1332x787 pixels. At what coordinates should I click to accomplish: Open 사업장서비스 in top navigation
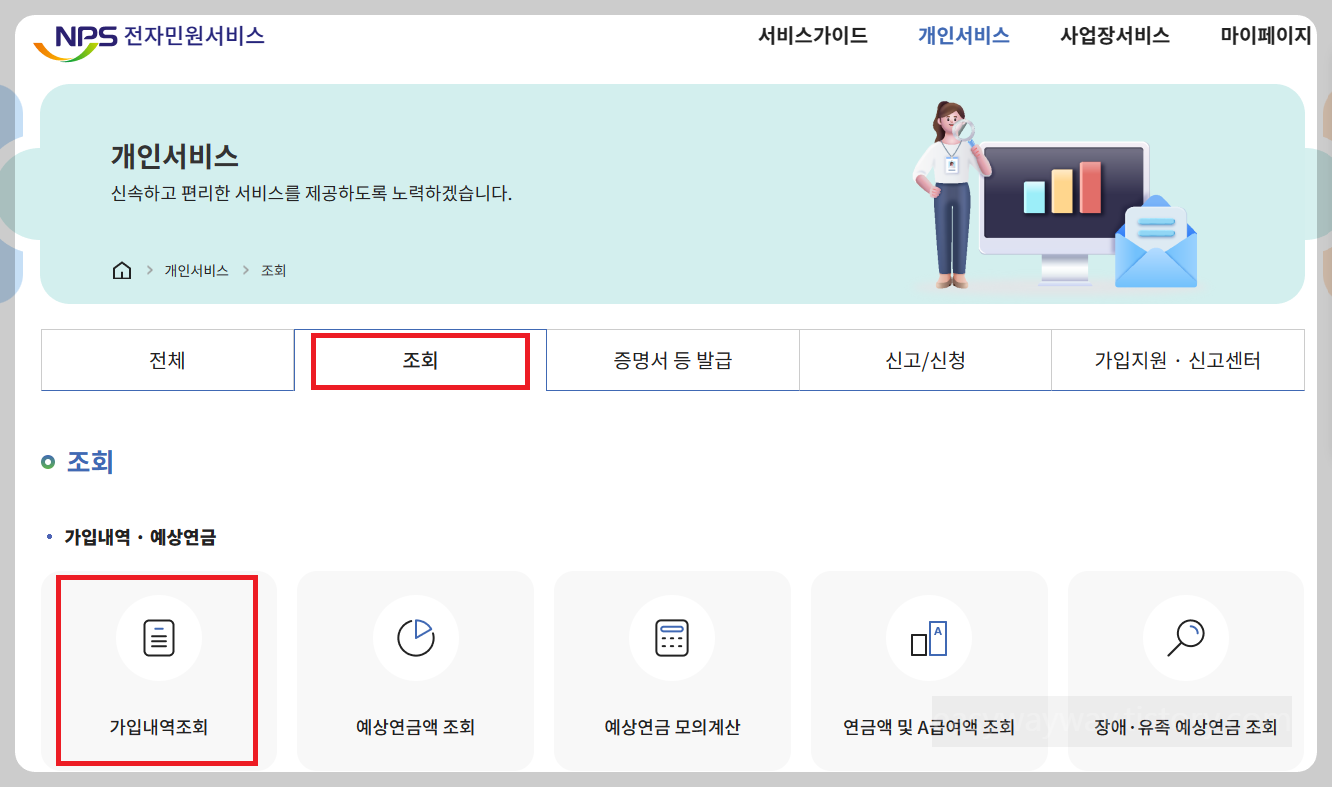(1115, 36)
